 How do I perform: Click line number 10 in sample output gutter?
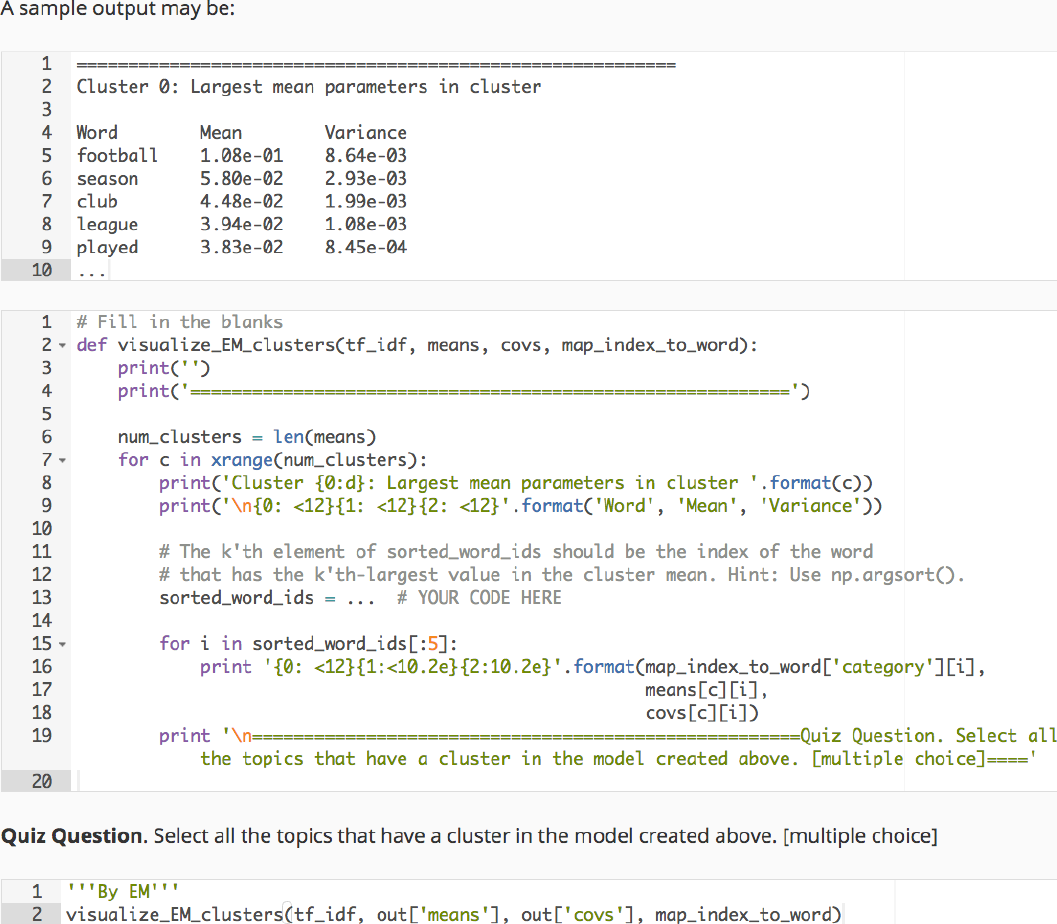[x=42, y=270]
